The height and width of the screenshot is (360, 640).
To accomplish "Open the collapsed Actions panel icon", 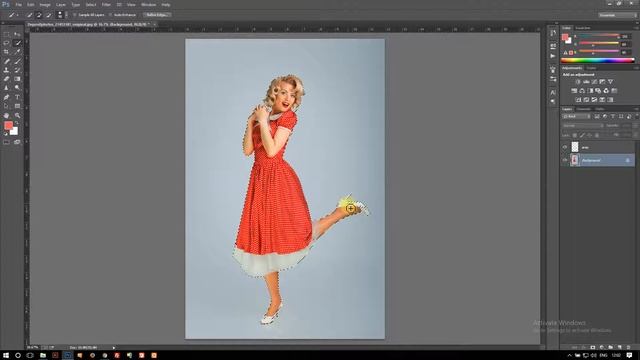I will click(x=553, y=56).
